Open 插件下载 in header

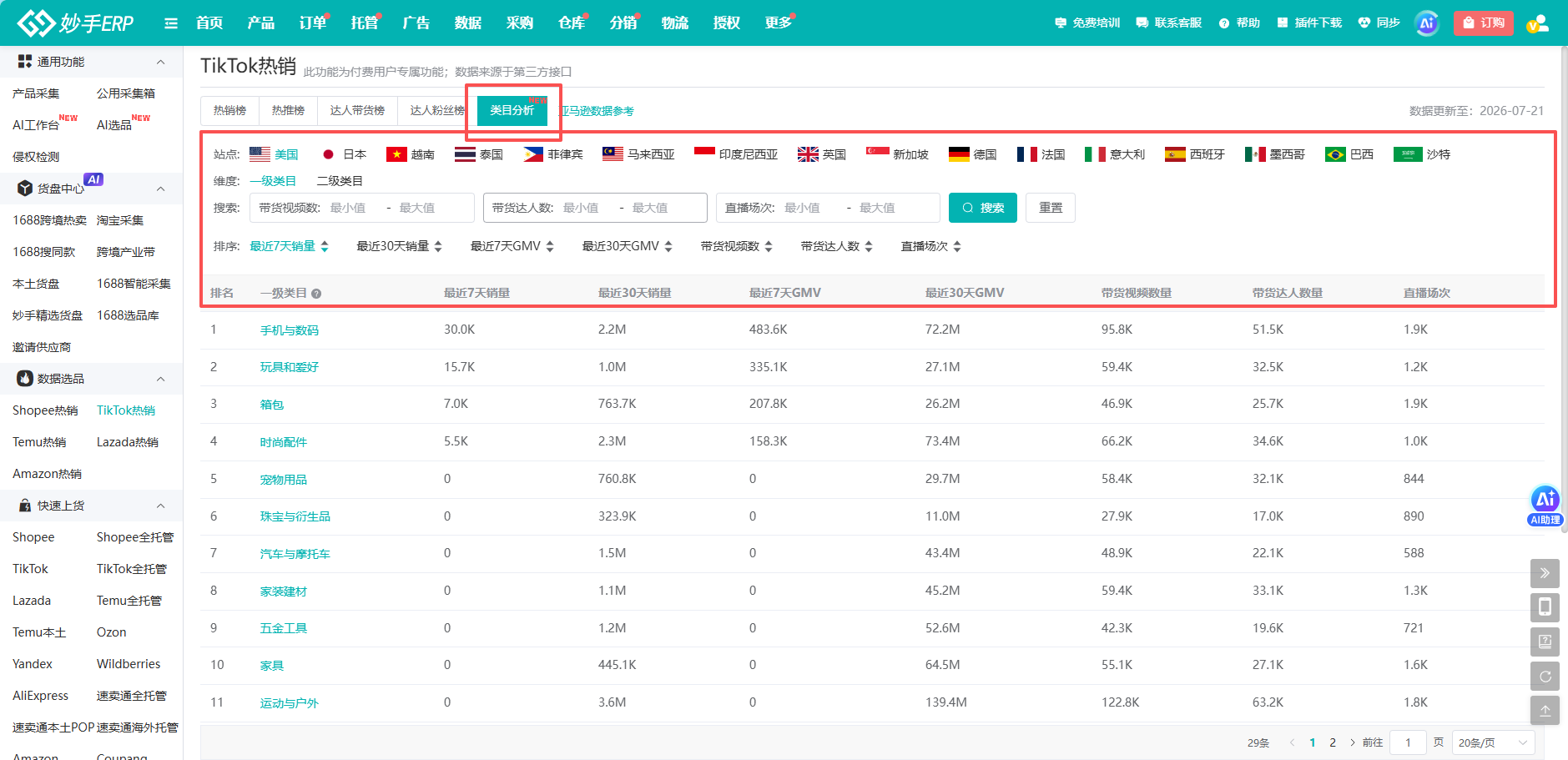(1309, 23)
